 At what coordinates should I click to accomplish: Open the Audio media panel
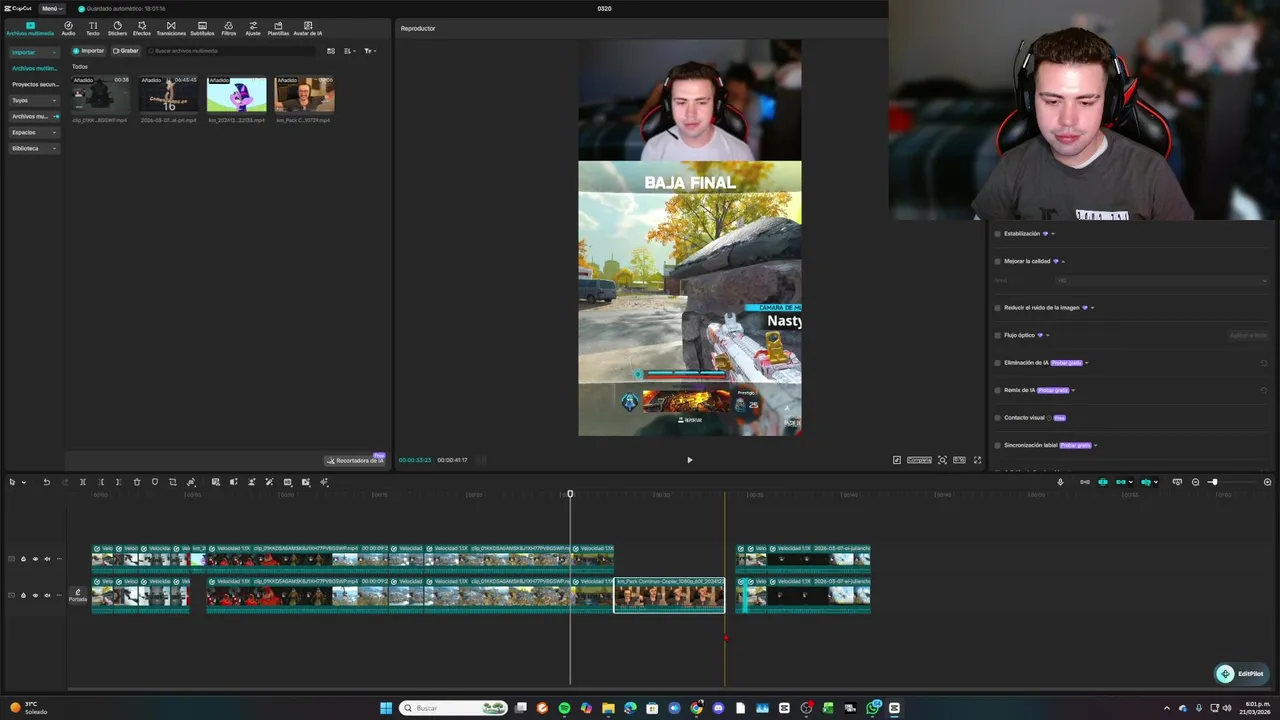click(68, 28)
